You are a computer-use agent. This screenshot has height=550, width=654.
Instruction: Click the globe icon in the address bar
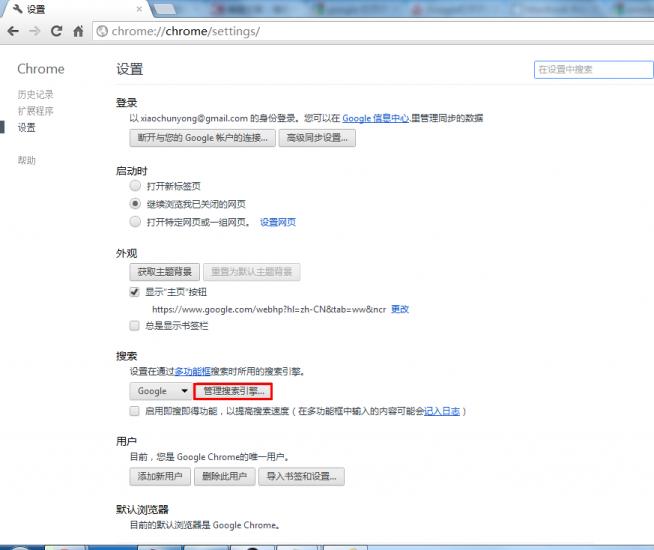[102, 31]
